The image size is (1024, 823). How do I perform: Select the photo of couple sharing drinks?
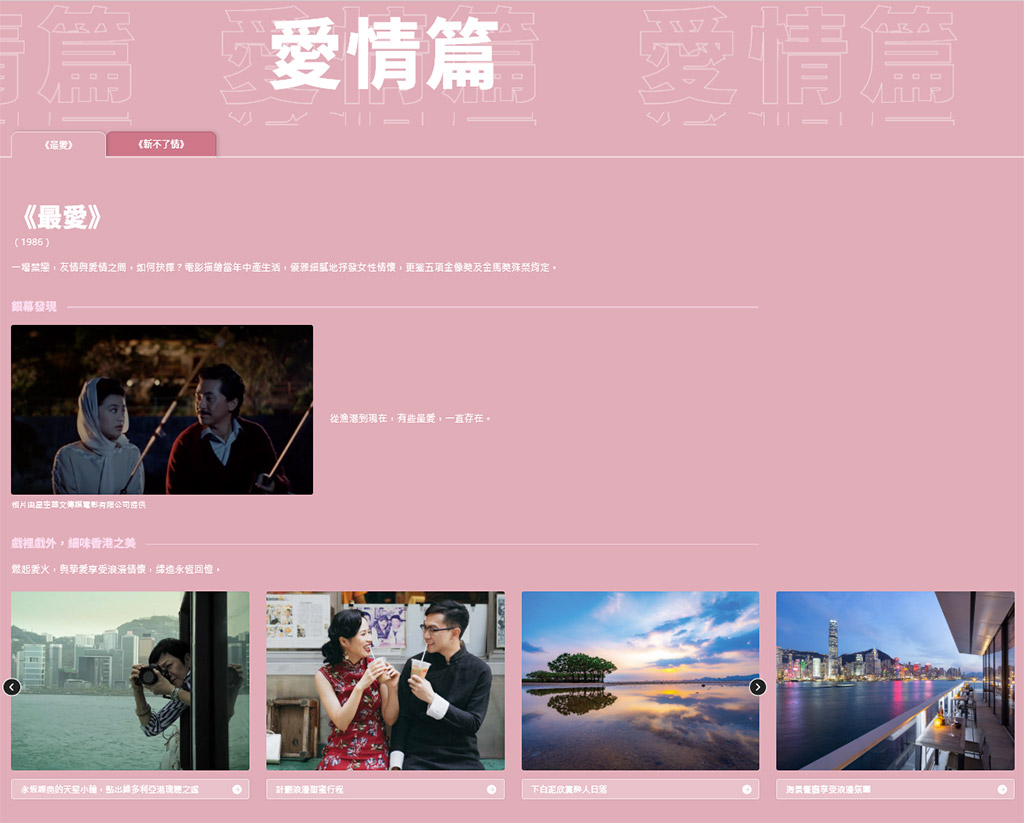click(385, 680)
